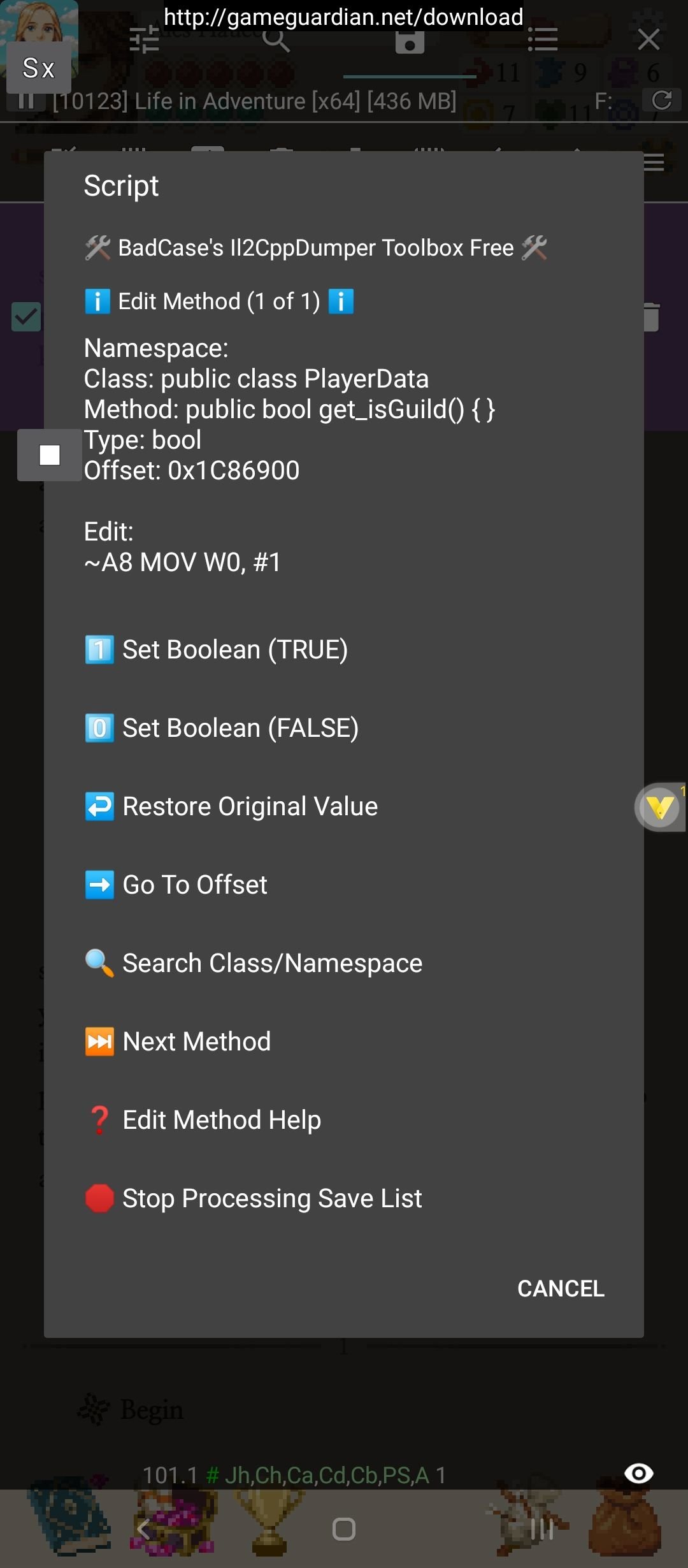Open the settings sliders icon

(144, 40)
